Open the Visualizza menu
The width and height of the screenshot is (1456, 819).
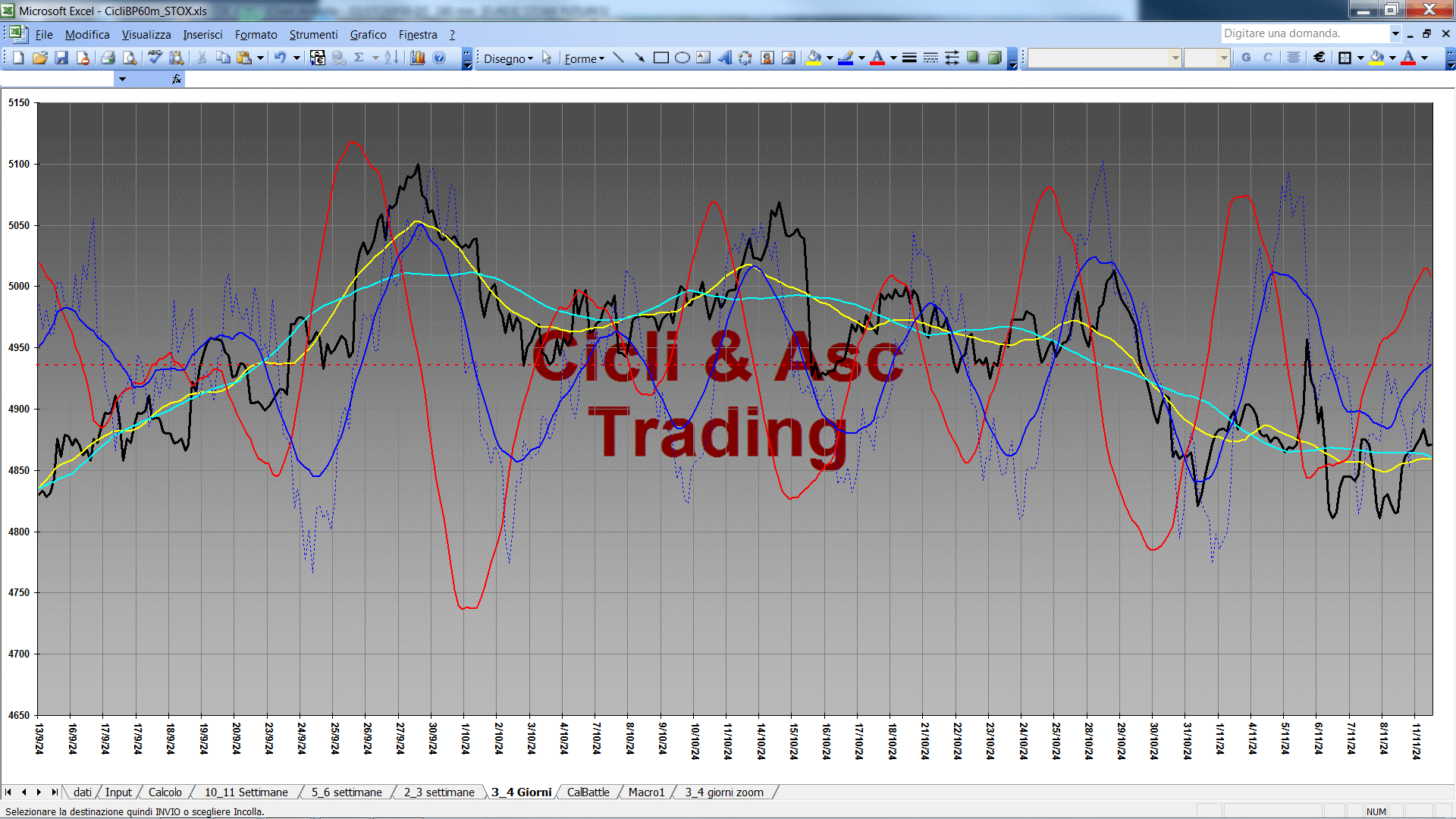click(x=146, y=35)
